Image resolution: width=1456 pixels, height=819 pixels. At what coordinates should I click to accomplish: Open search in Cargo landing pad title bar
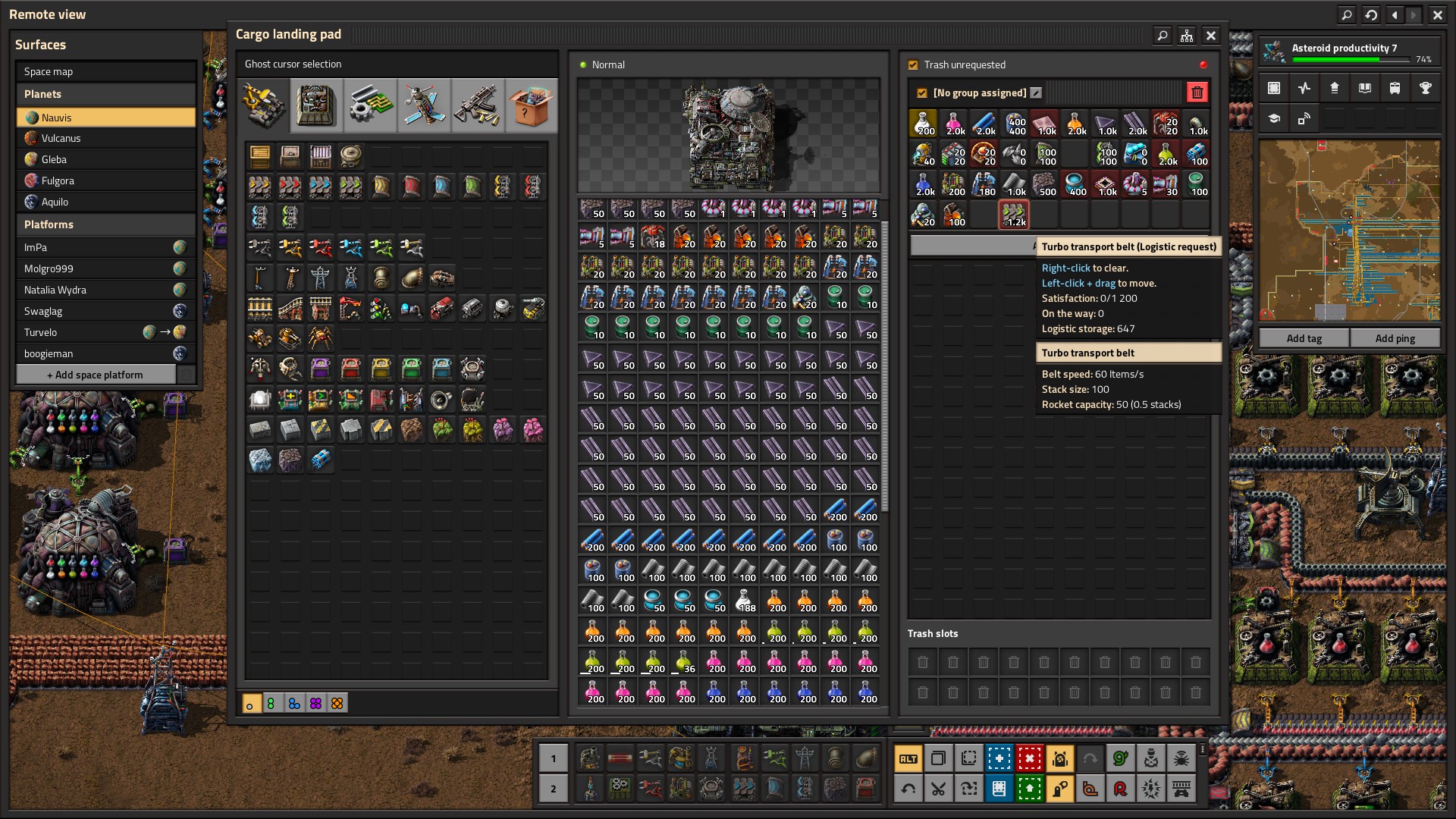1163,35
